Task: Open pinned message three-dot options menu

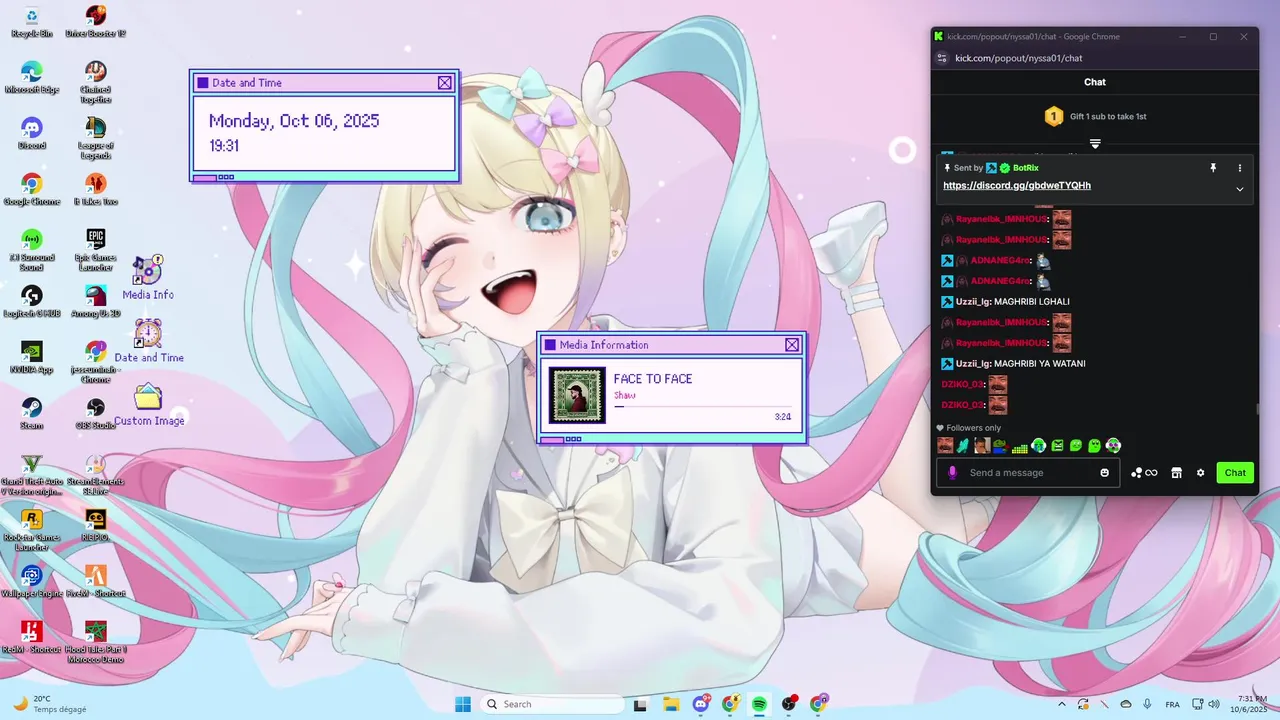Action: pyautogui.click(x=1240, y=168)
